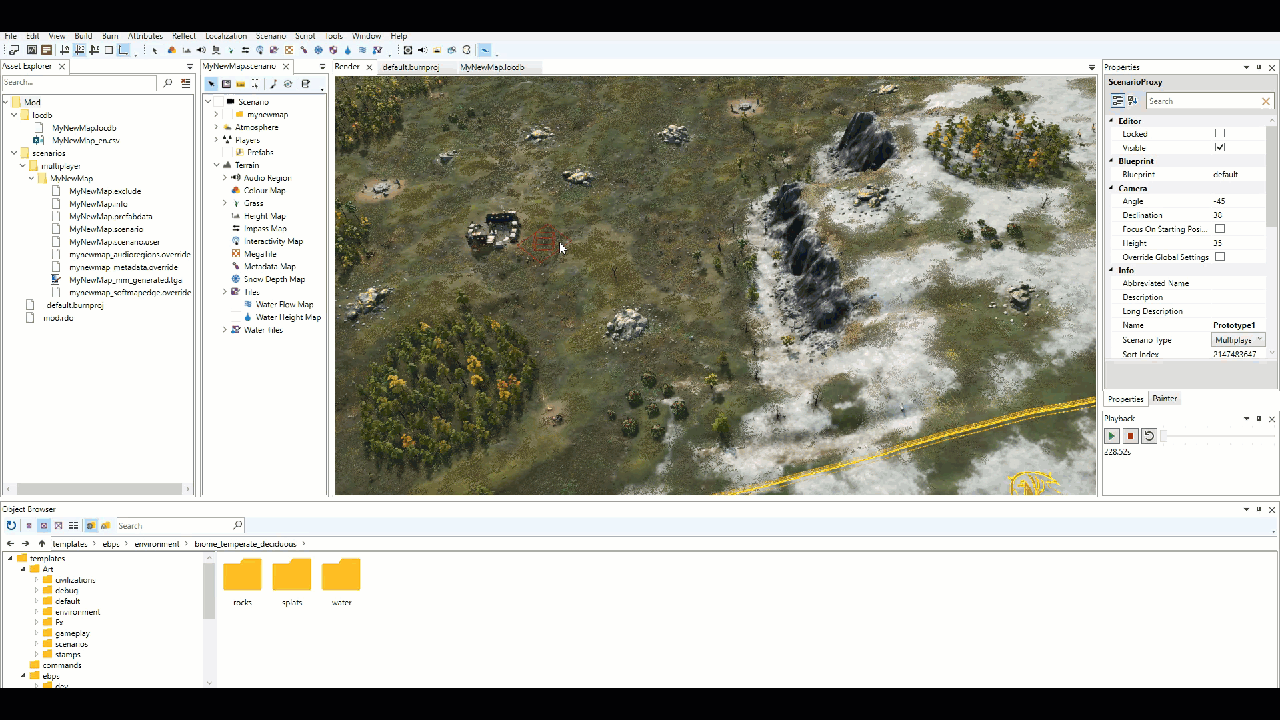Sort Properties alphabetically
Screen dimensions: 1280x720
click(1134, 101)
